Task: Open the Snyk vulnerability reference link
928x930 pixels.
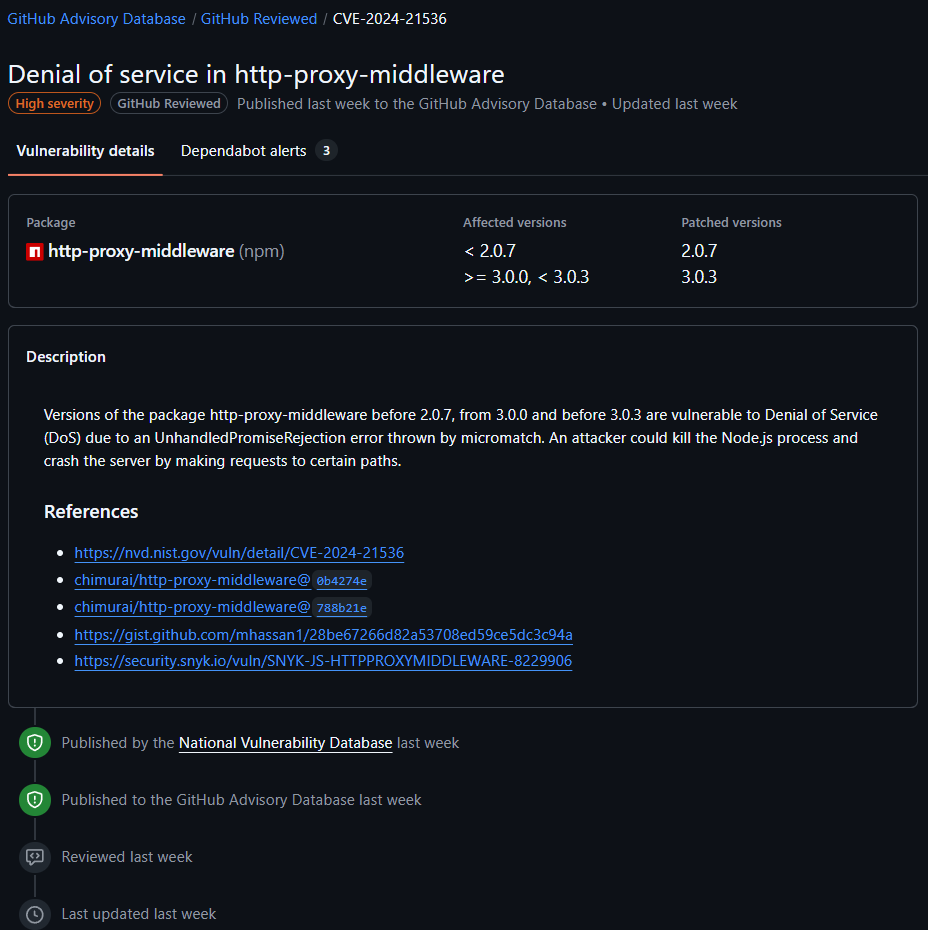Action: click(x=323, y=660)
